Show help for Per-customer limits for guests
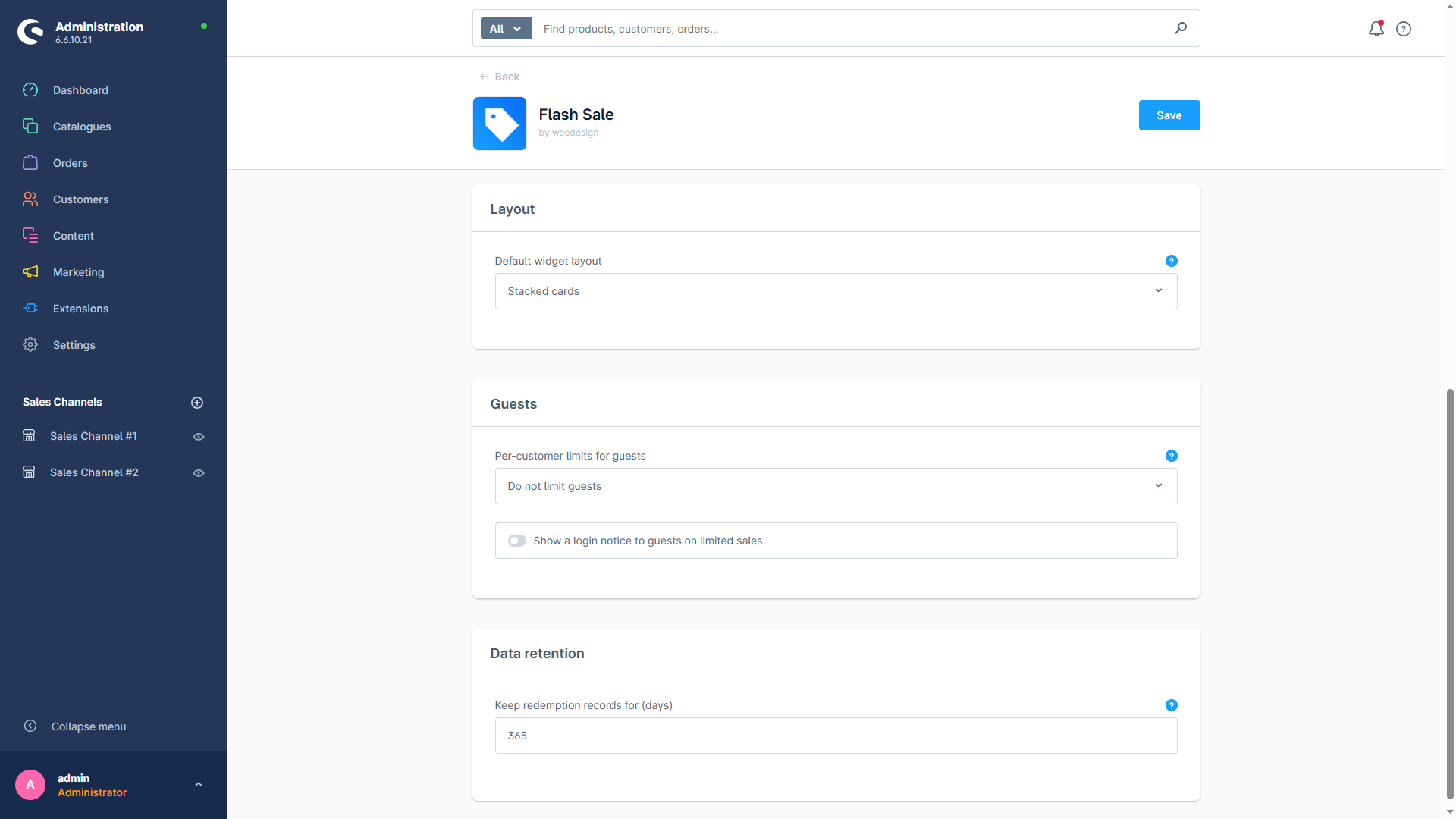 coord(1172,456)
